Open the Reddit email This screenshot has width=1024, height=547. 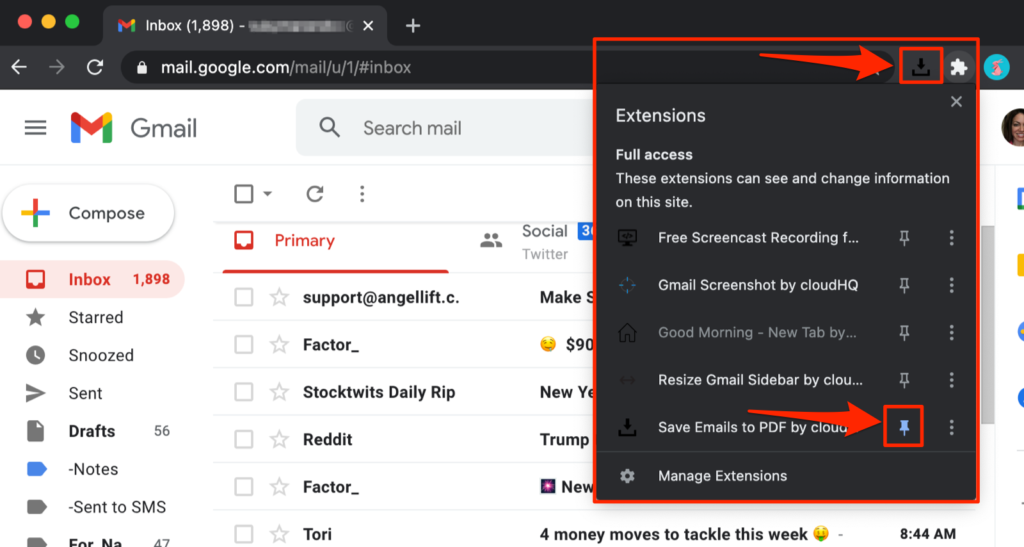(x=404, y=439)
